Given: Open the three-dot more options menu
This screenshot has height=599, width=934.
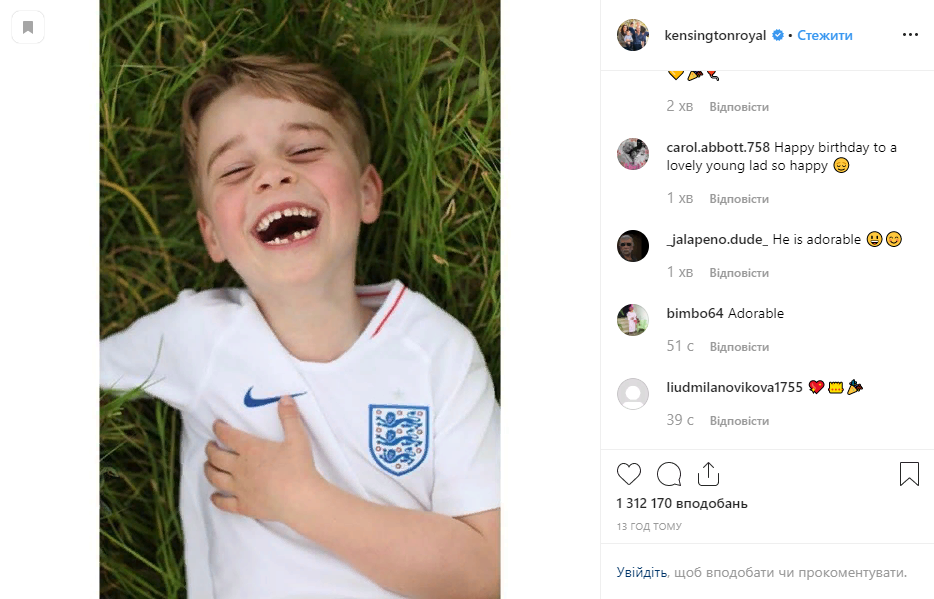Looking at the screenshot, I should pos(910,35).
